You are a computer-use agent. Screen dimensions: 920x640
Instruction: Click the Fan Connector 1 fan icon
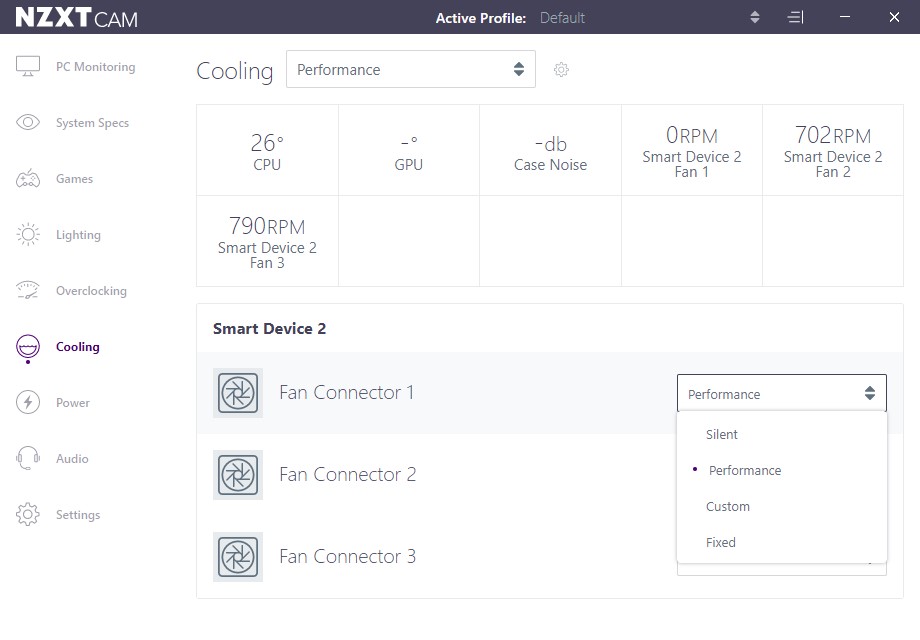pos(238,392)
